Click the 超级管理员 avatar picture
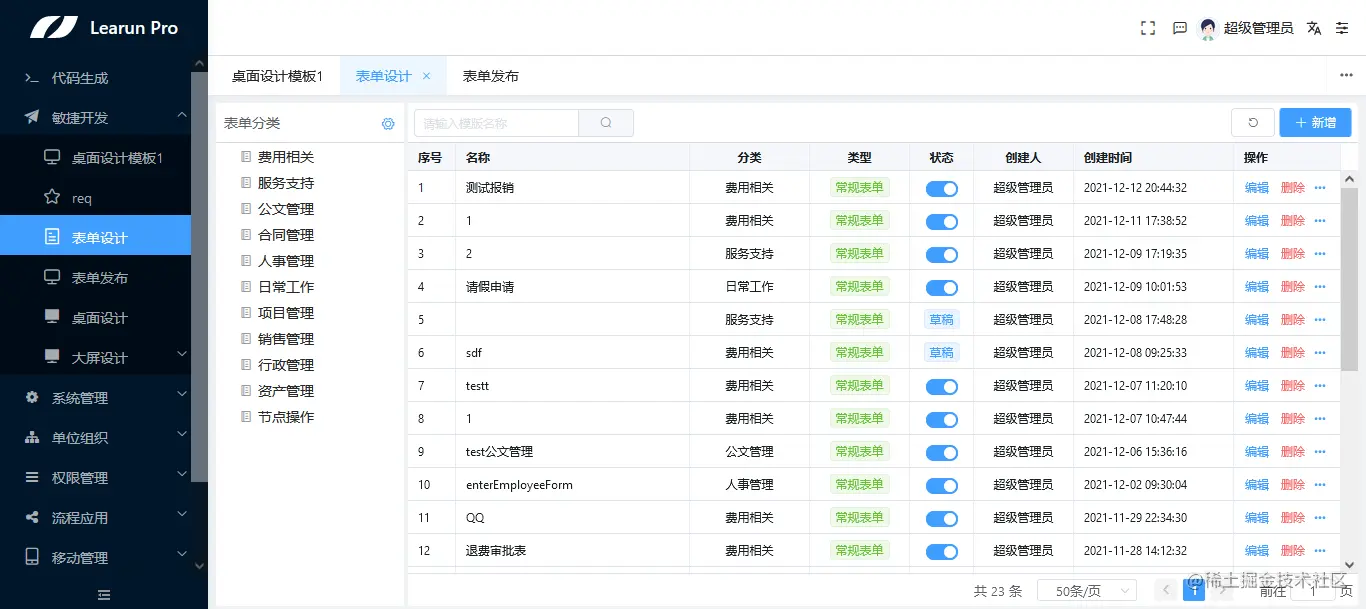 click(1208, 28)
